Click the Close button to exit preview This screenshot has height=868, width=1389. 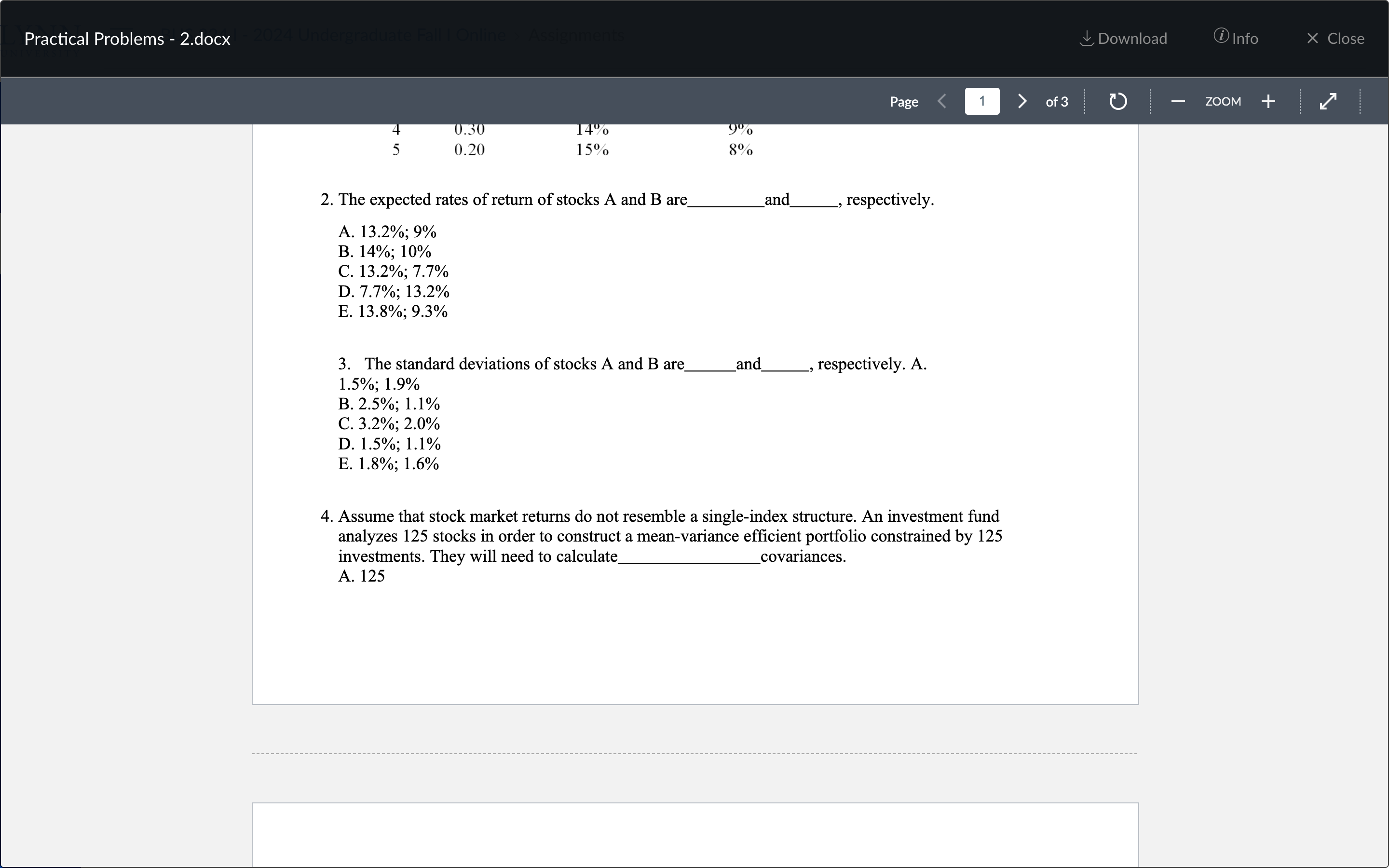tap(1335, 38)
